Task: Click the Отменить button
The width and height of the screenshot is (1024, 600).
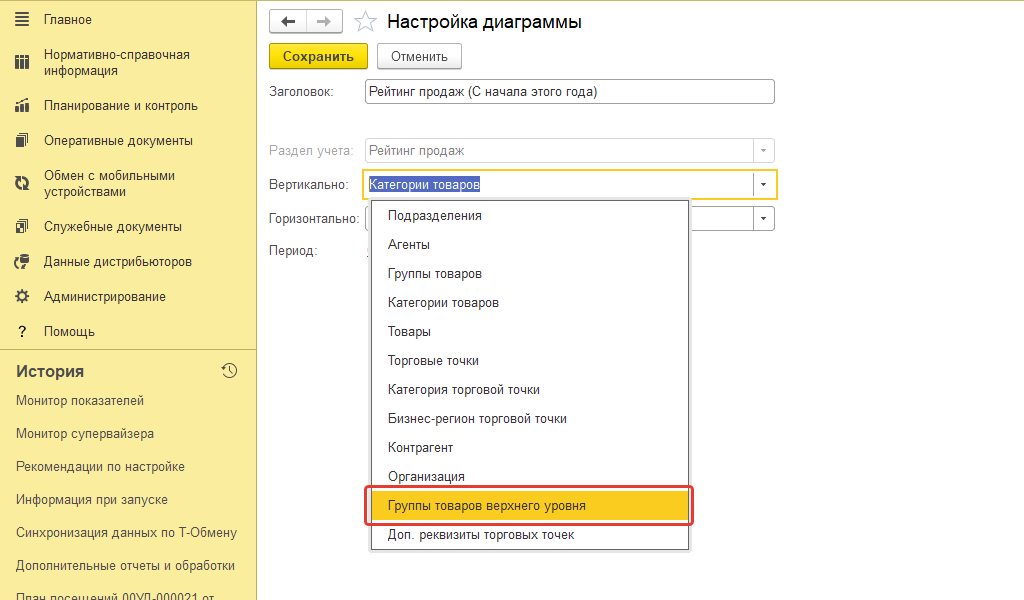Action: click(x=419, y=57)
